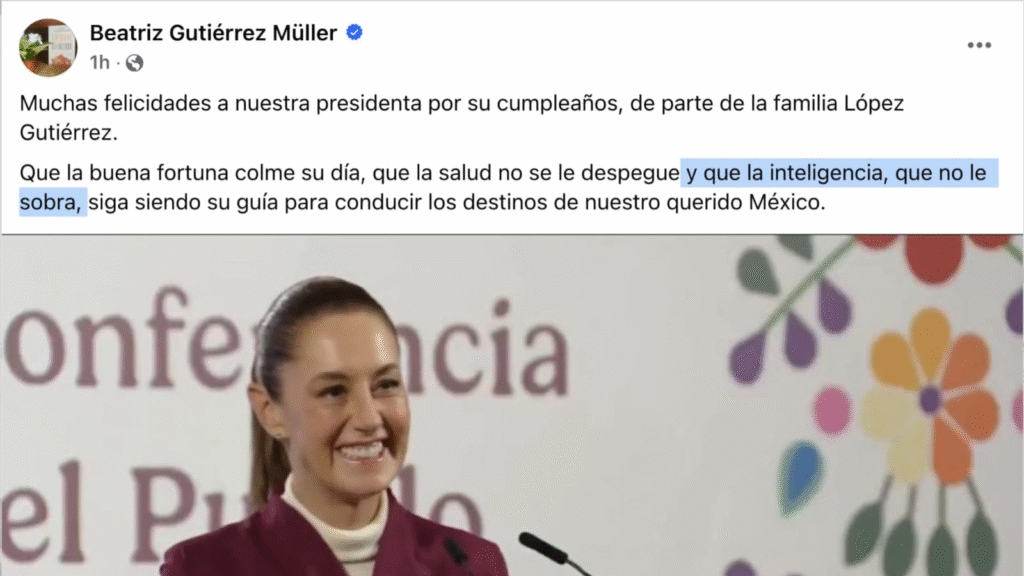Image resolution: width=1024 pixels, height=576 pixels.
Task: Click the word "México." ending the post
Action: 787,202
